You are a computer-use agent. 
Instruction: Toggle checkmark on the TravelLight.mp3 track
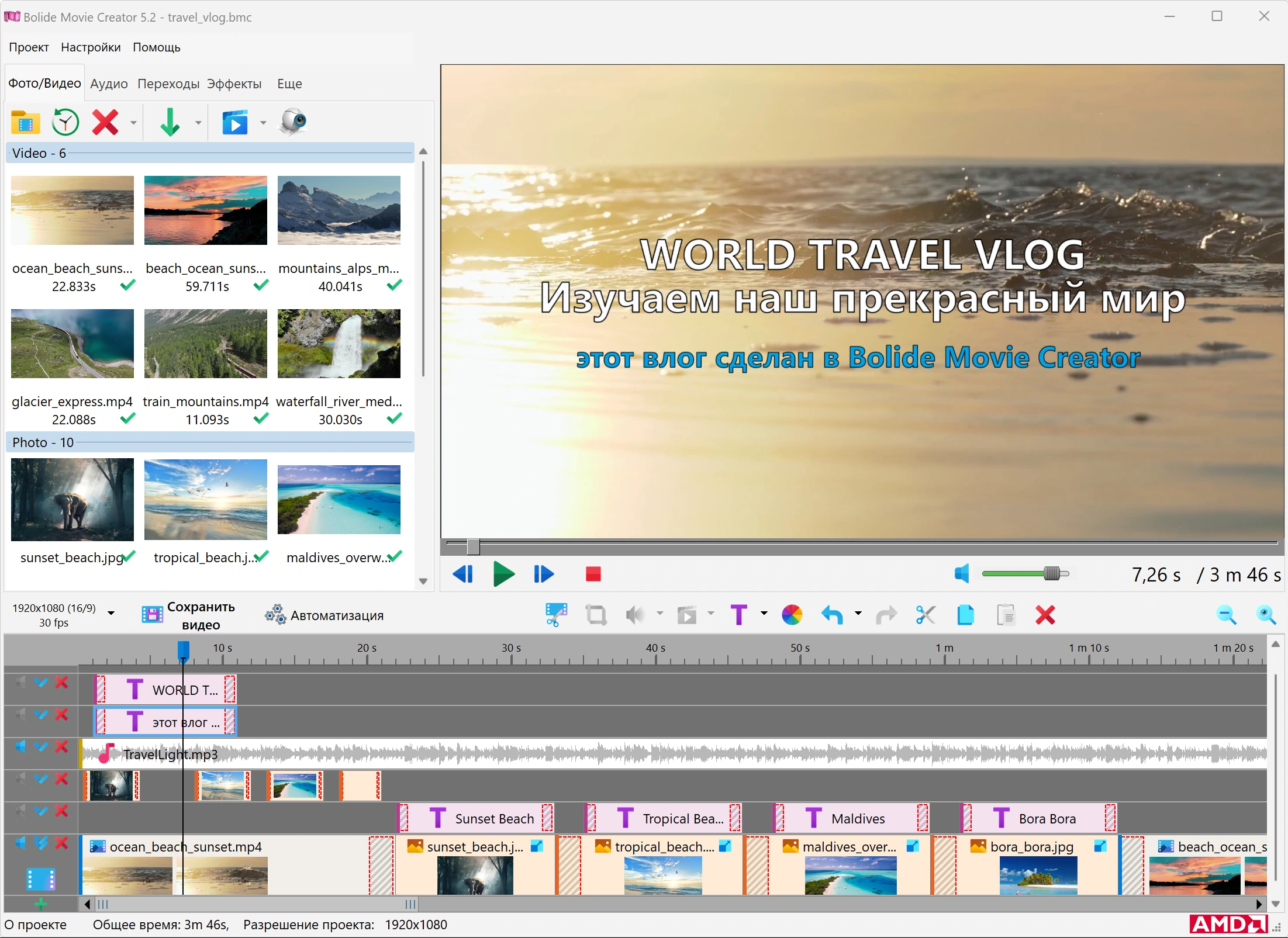coord(41,747)
